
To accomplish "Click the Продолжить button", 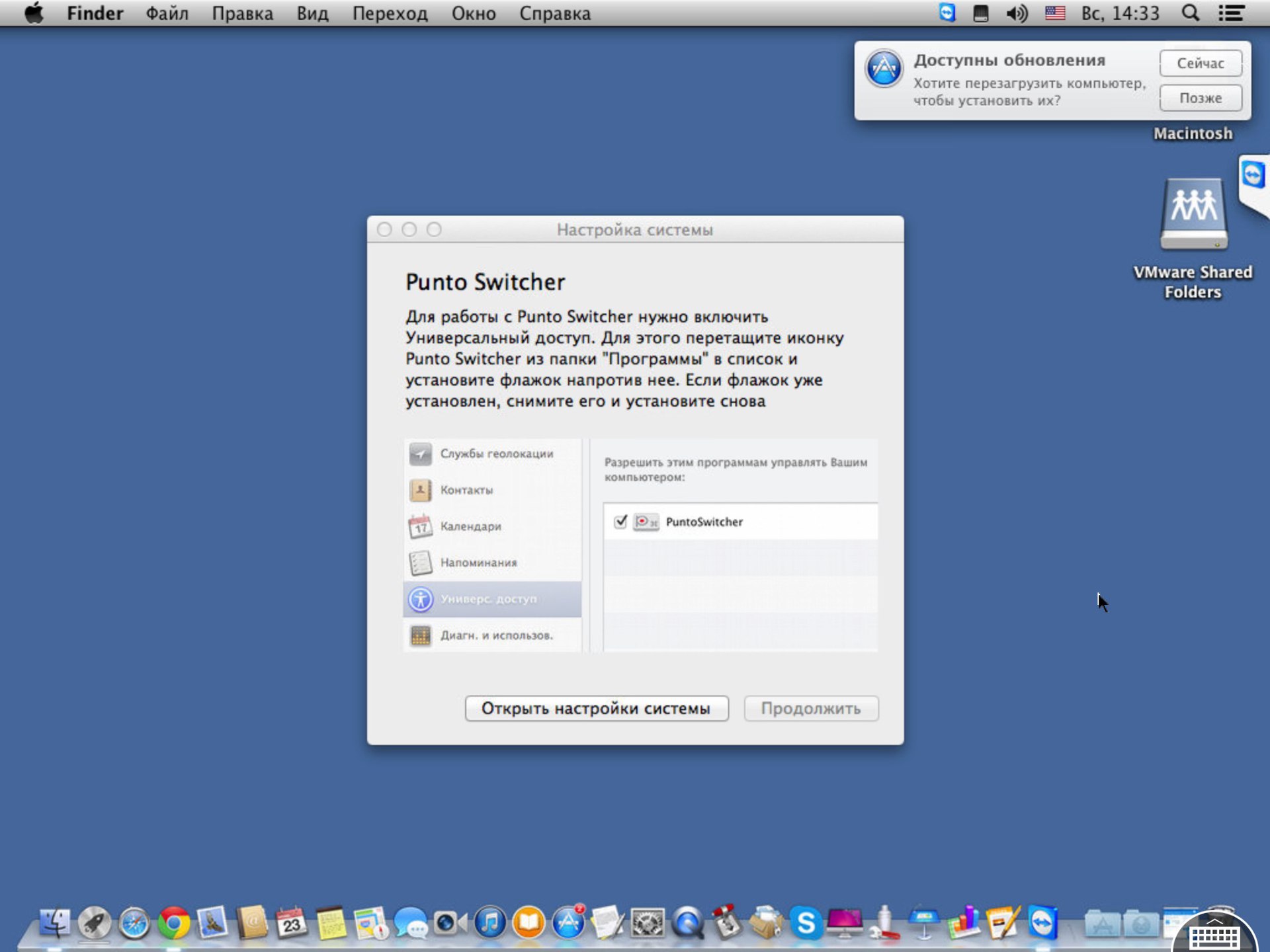I will click(x=811, y=708).
